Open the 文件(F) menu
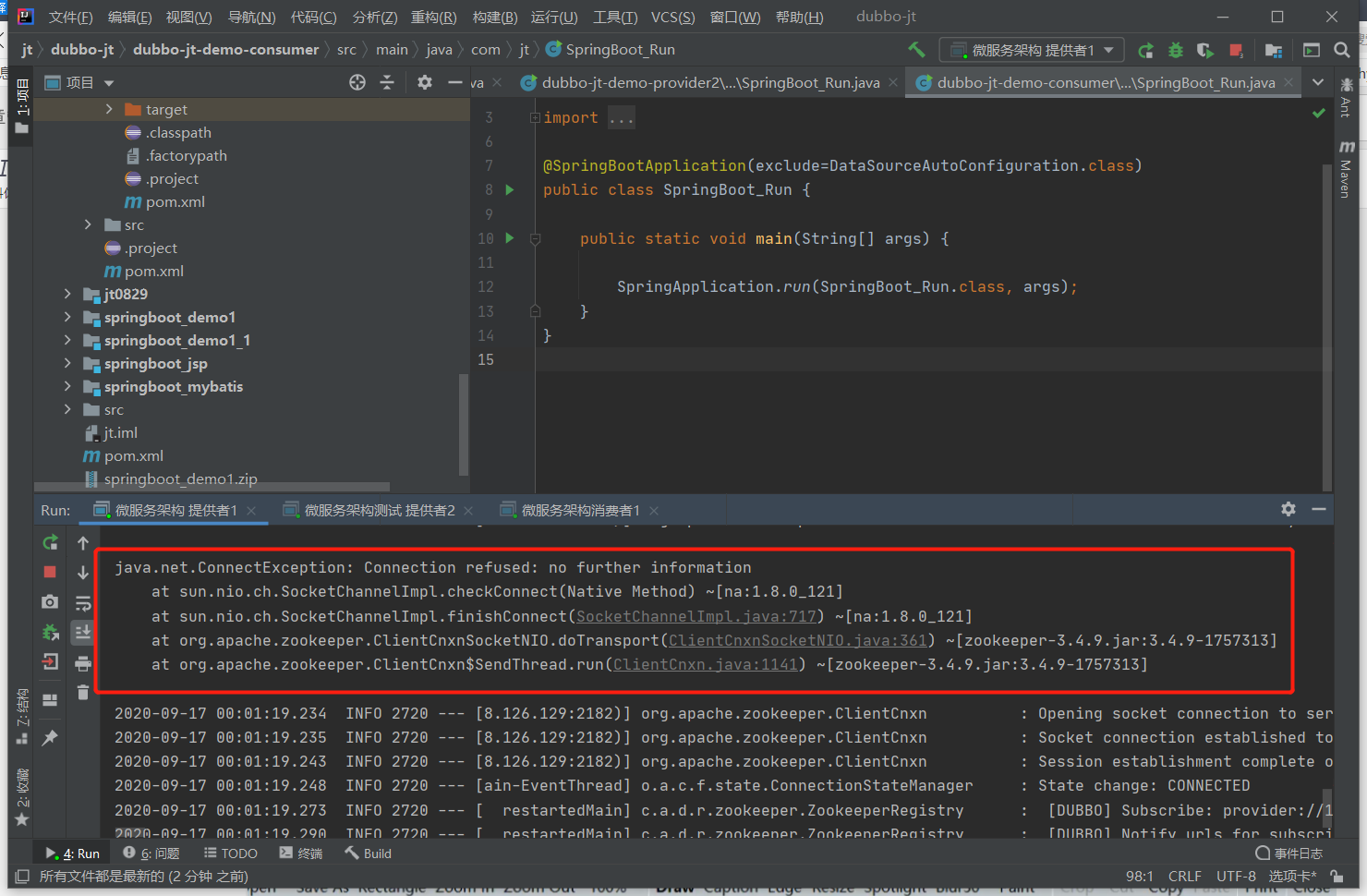This screenshot has width=1367, height=896. pos(70,17)
